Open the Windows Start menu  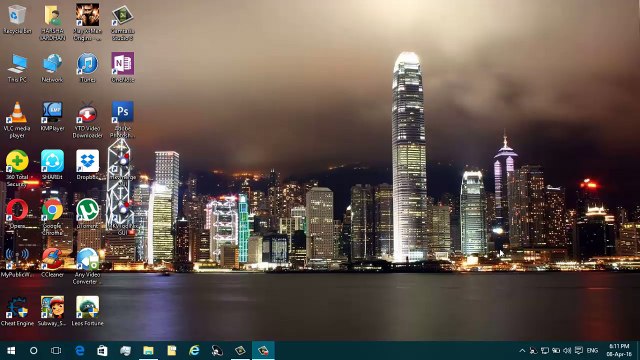tap(11, 351)
